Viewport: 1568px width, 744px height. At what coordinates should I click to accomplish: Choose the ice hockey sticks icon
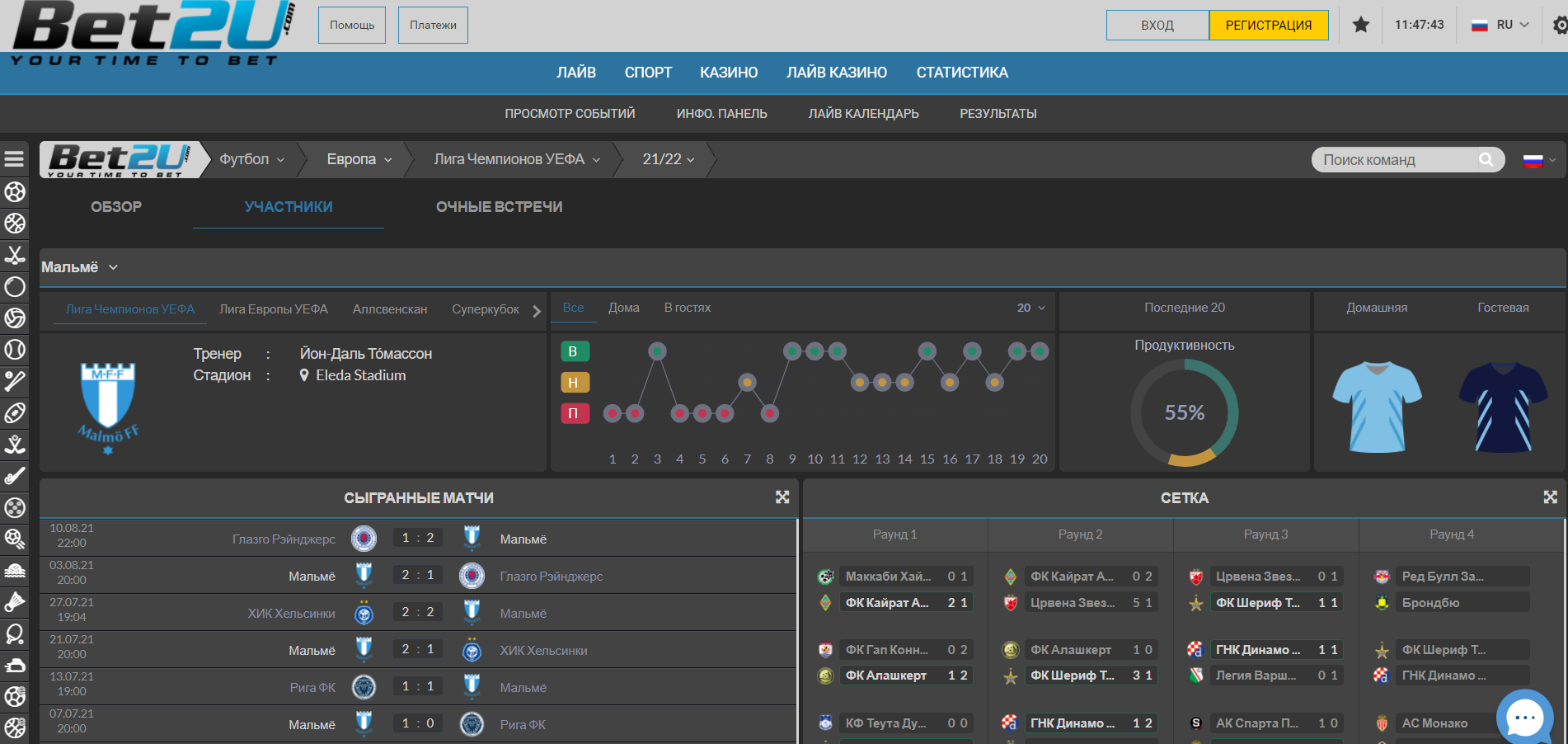pos(15,255)
